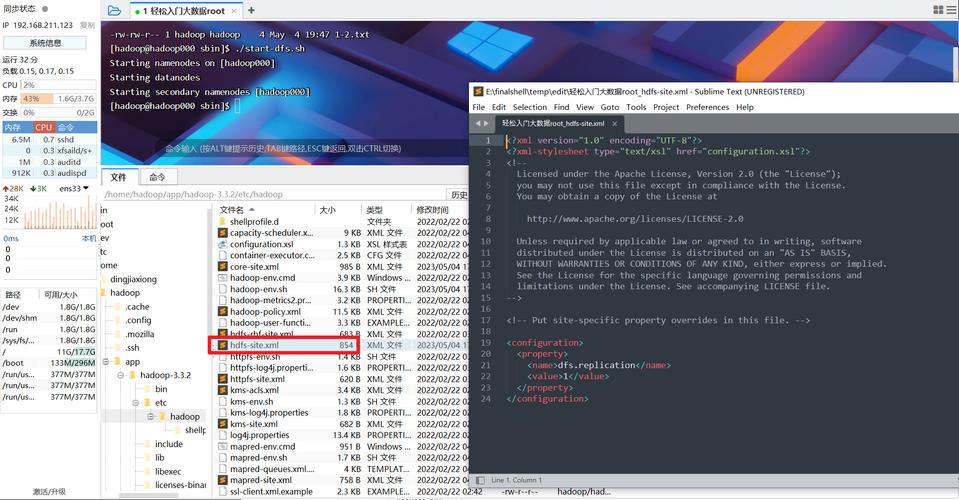Close the 轻松入门大数据root session tab

click(x=234, y=11)
